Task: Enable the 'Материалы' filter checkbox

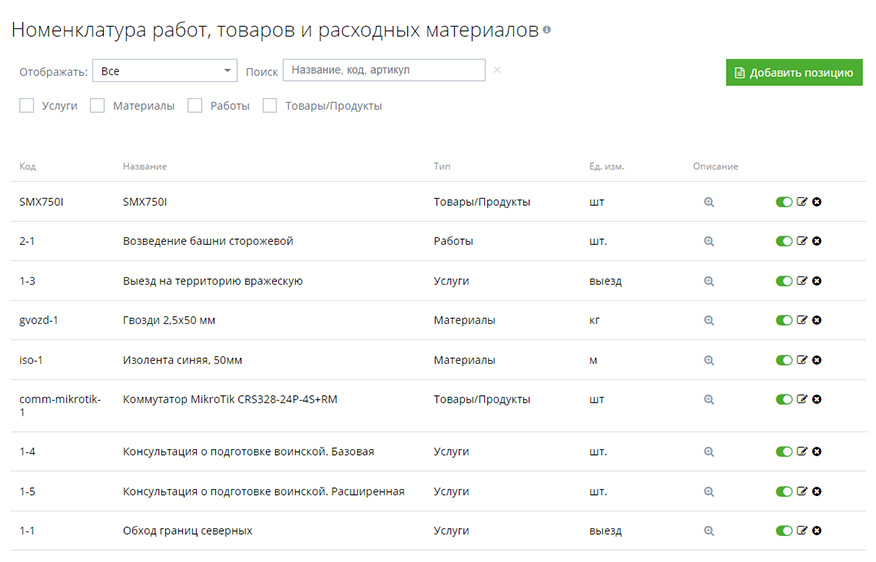Action: [x=98, y=106]
